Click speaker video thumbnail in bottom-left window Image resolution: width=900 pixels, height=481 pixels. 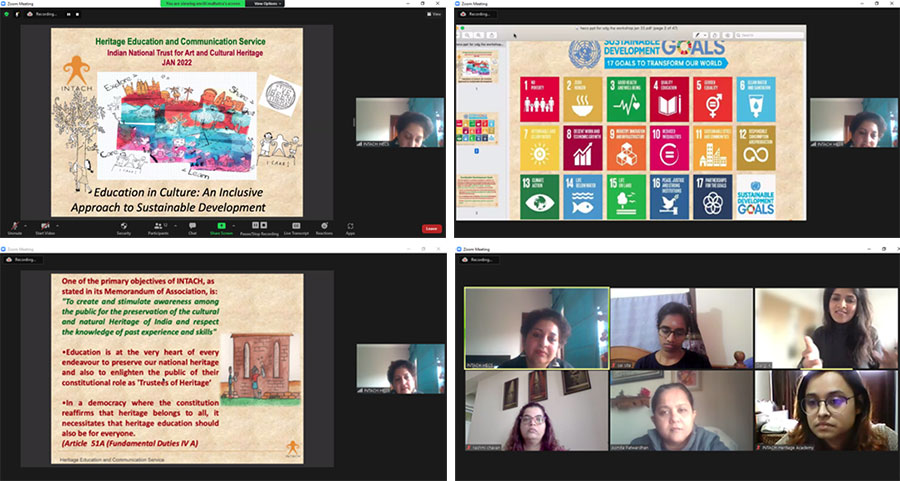click(401, 368)
